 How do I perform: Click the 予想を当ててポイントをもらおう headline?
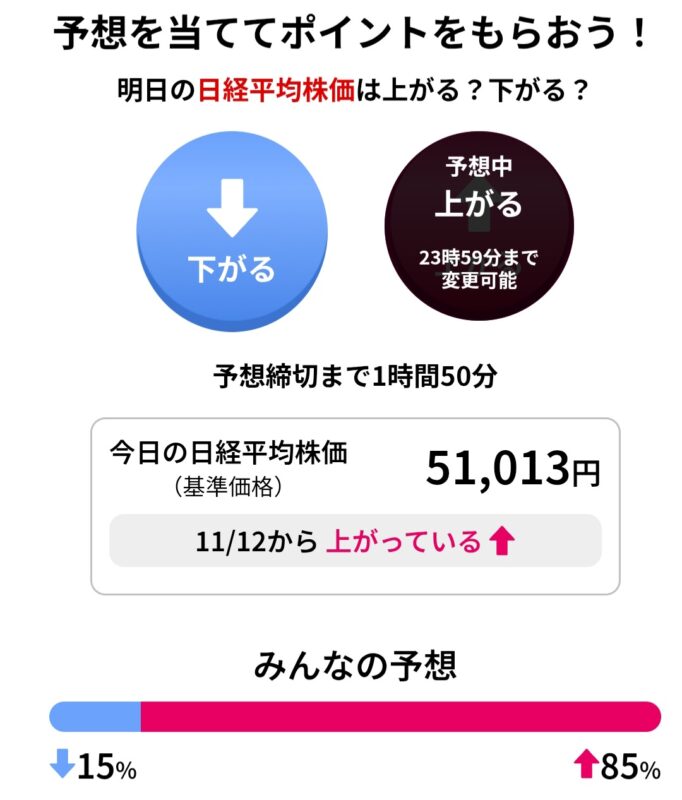[341, 36]
